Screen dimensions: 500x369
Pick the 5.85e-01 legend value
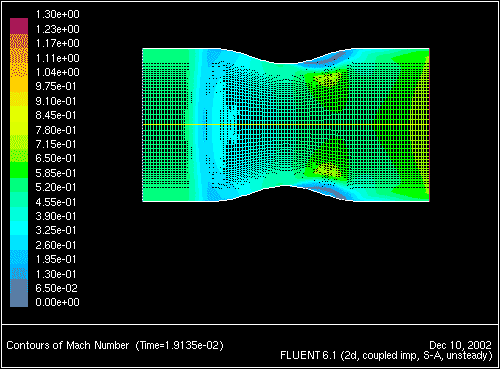click(x=56, y=173)
